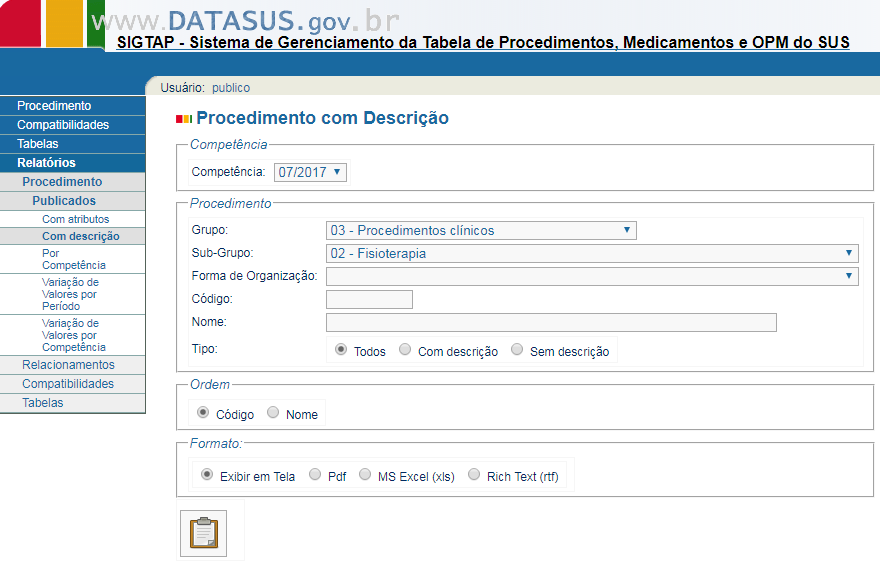Choose MS Excel (xls) format option
880x566 pixels.
[365, 475]
